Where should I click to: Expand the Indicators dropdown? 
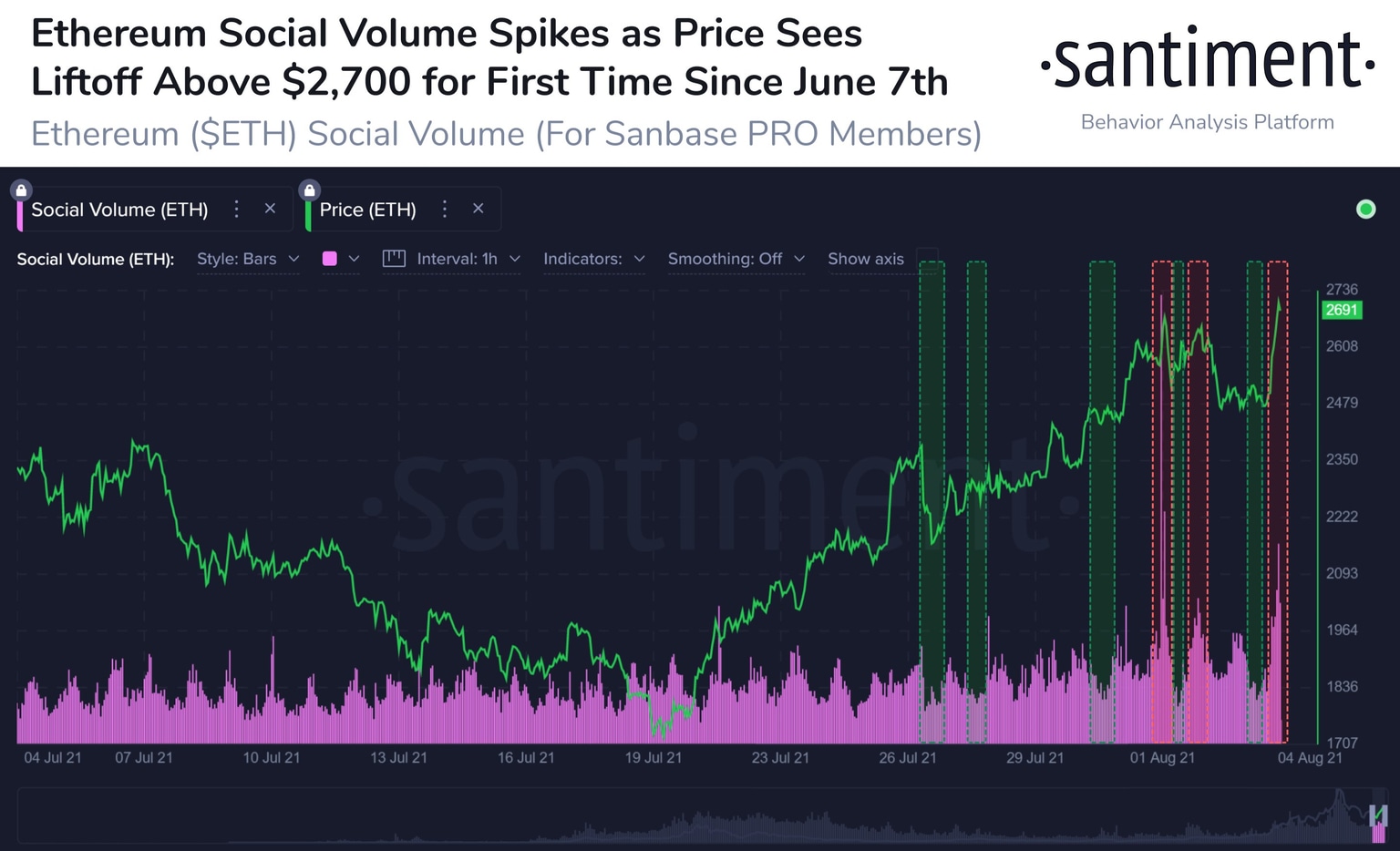[x=593, y=259]
